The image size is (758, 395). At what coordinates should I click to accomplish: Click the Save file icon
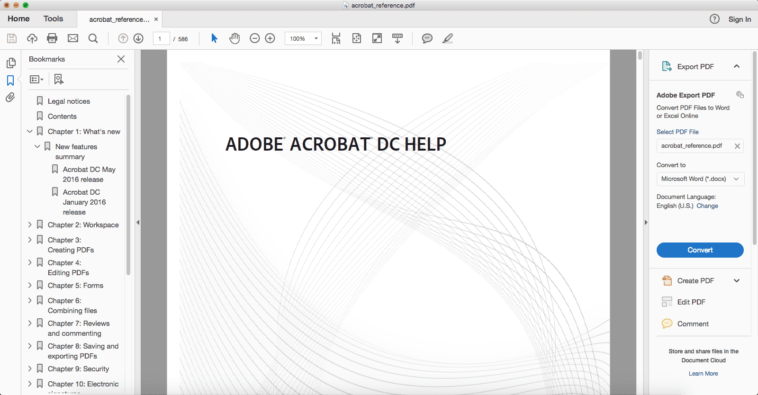(12, 38)
